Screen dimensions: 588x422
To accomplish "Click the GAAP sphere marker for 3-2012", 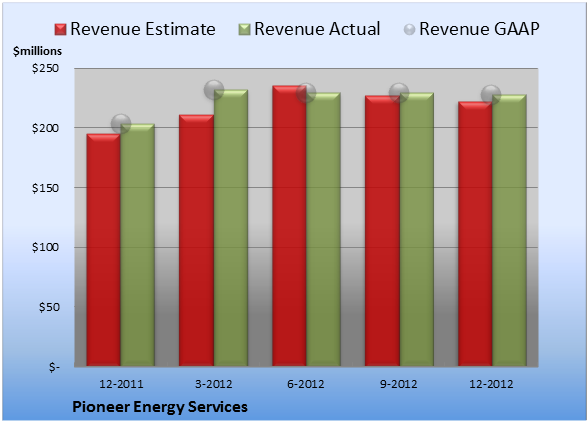I will coord(214,90).
